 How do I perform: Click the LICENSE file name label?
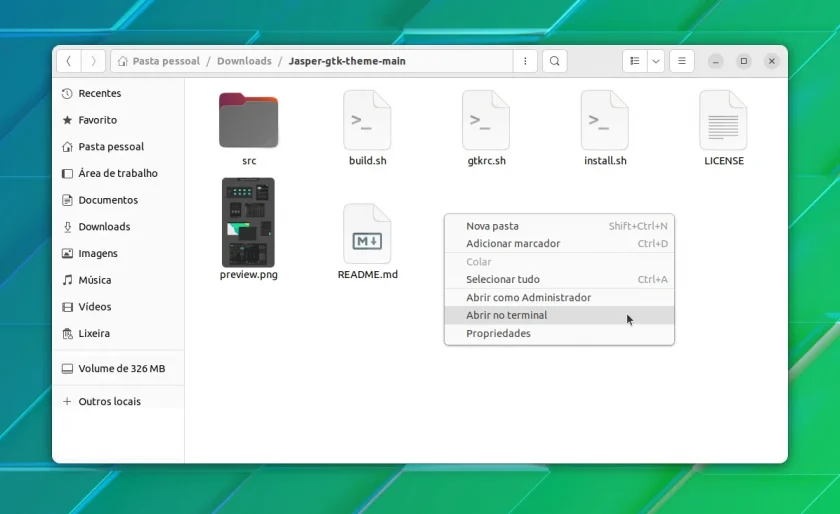coord(724,161)
